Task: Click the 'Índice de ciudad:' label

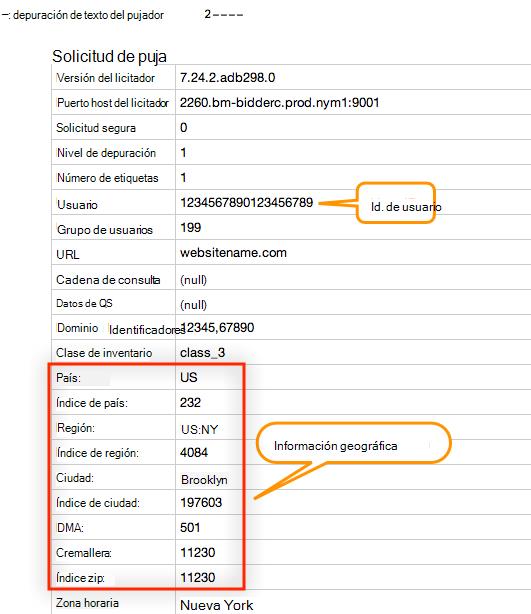Action: pyautogui.click(x=98, y=503)
